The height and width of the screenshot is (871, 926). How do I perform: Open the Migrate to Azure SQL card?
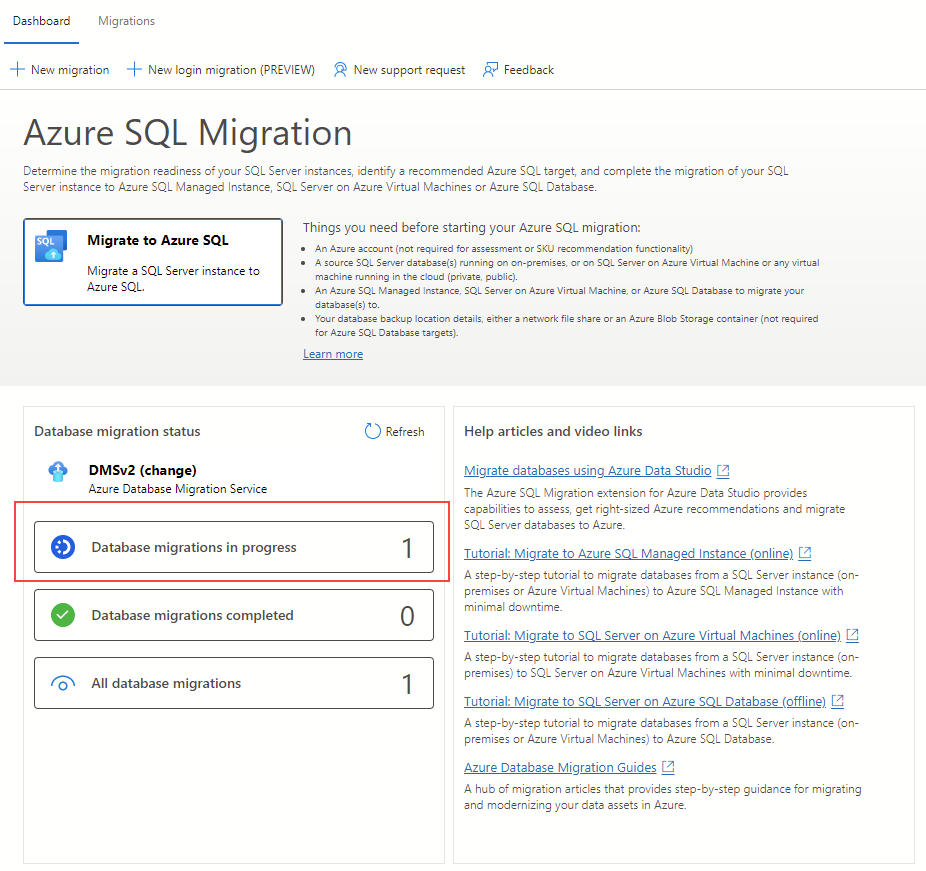point(153,262)
